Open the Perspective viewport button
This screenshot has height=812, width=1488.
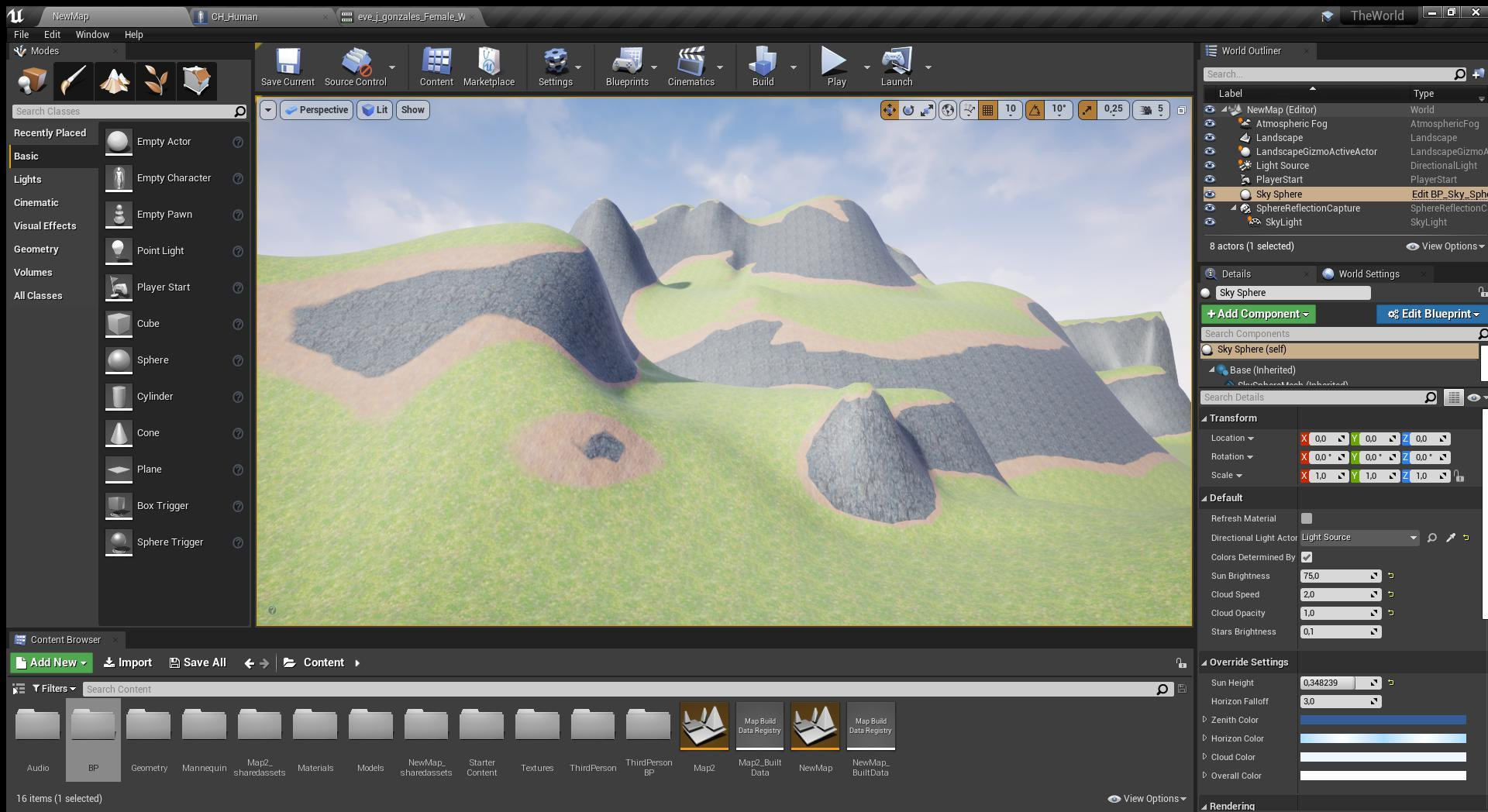(x=316, y=110)
